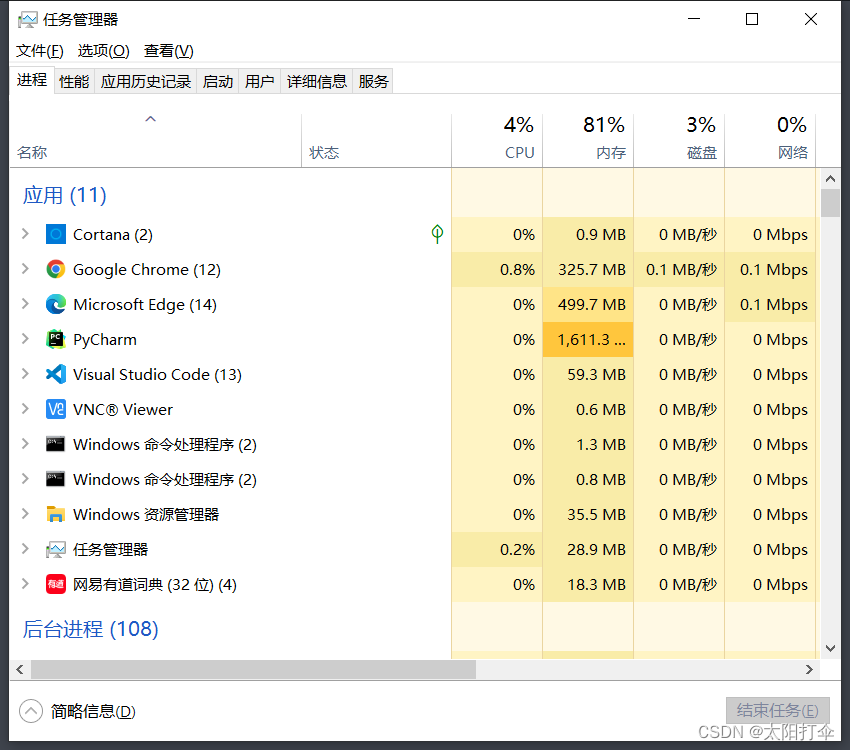
Task: Click the 结束任务(E) button
Action: [777, 710]
